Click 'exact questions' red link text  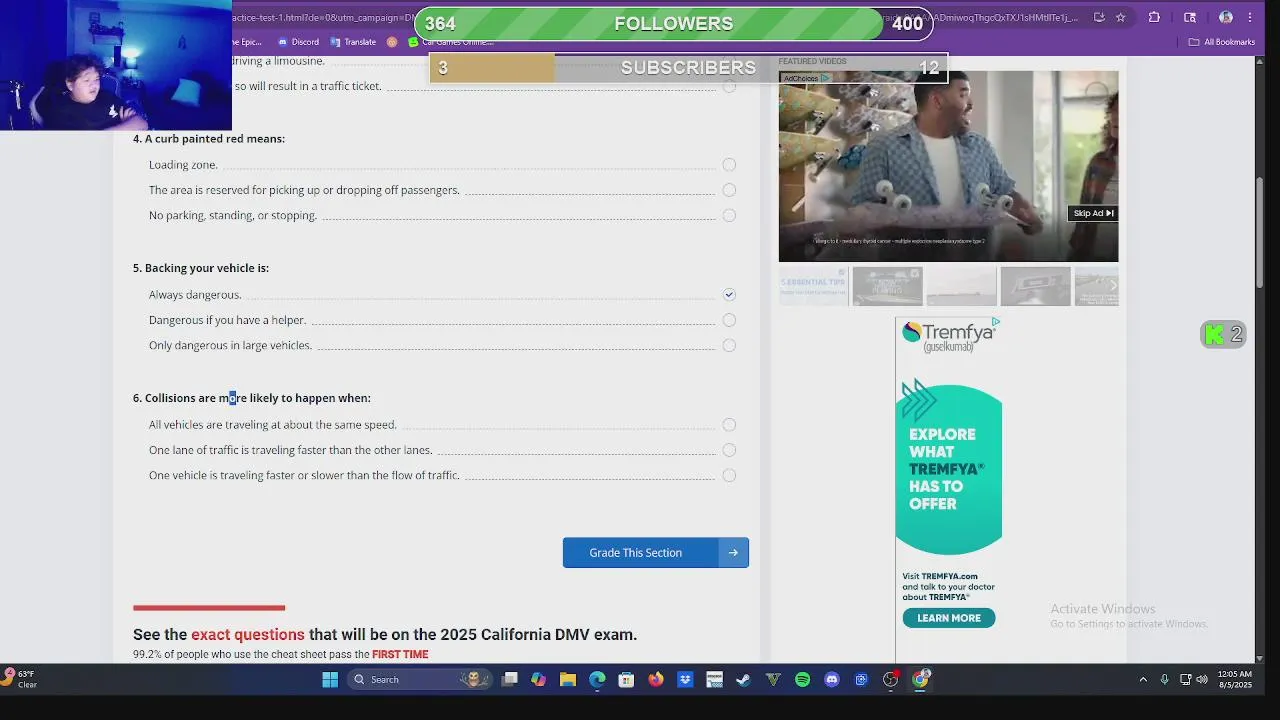click(x=248, y=635)
